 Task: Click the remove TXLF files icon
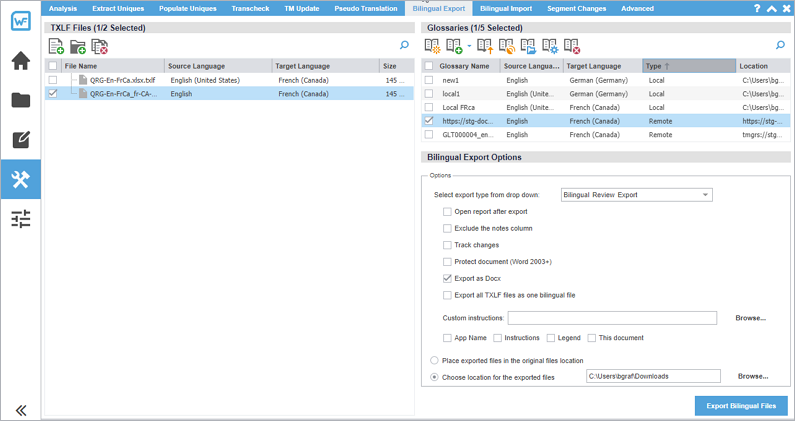pos(99,46)
